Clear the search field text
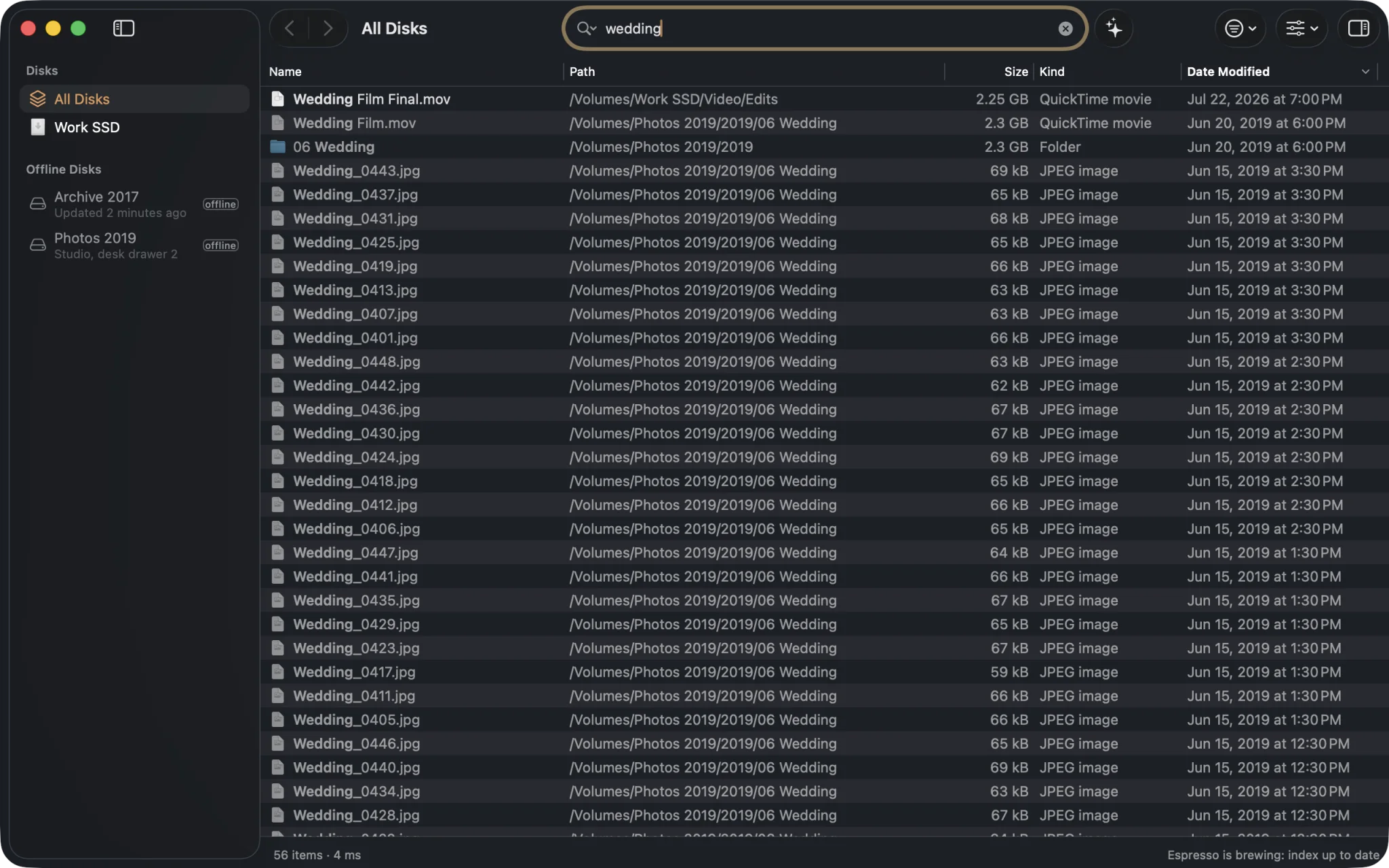This screenshot has height=868, width=1389. pos(1065,28)
